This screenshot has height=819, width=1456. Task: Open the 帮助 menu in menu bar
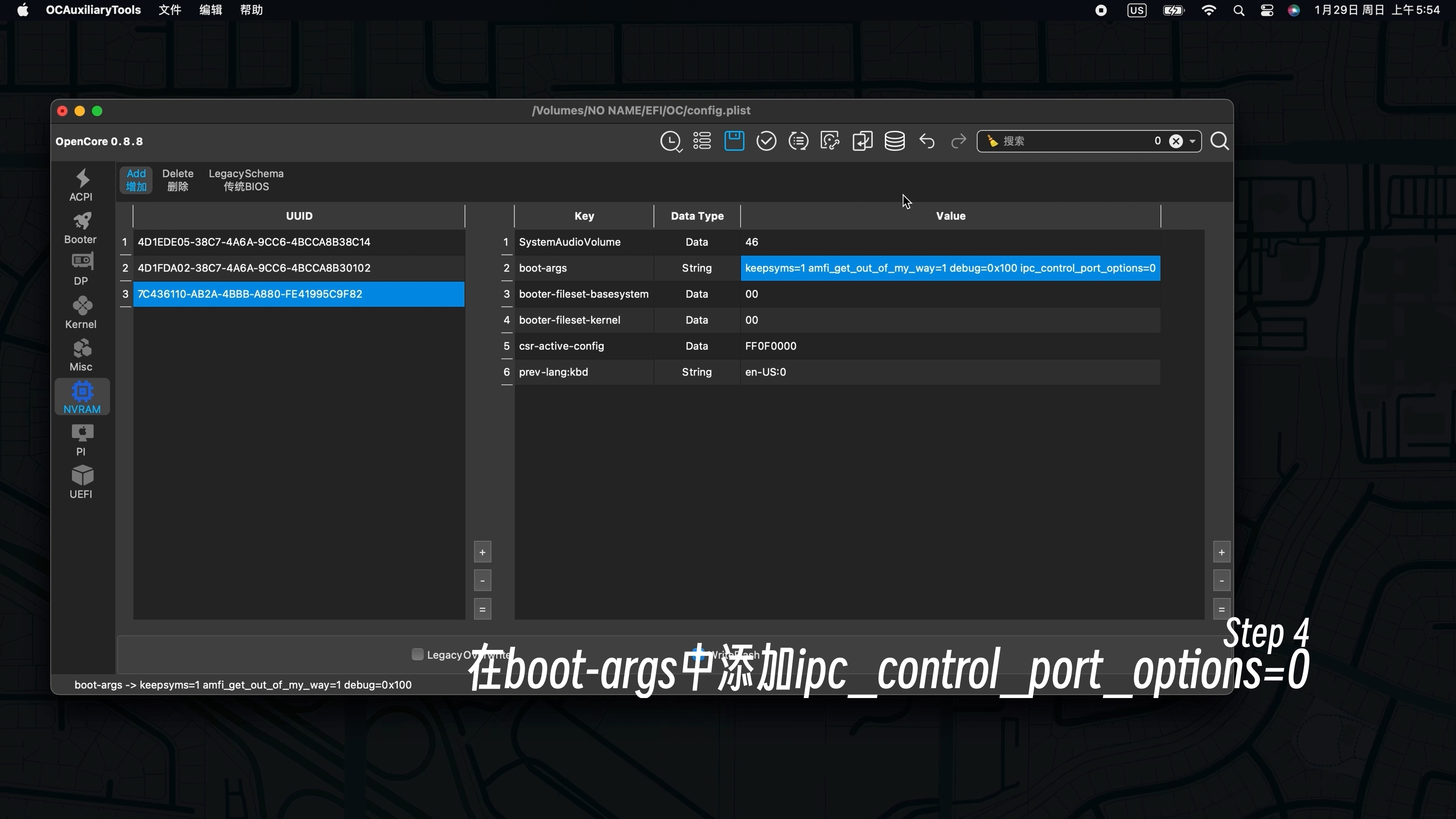pyautogui.click(x=251, y=10)
